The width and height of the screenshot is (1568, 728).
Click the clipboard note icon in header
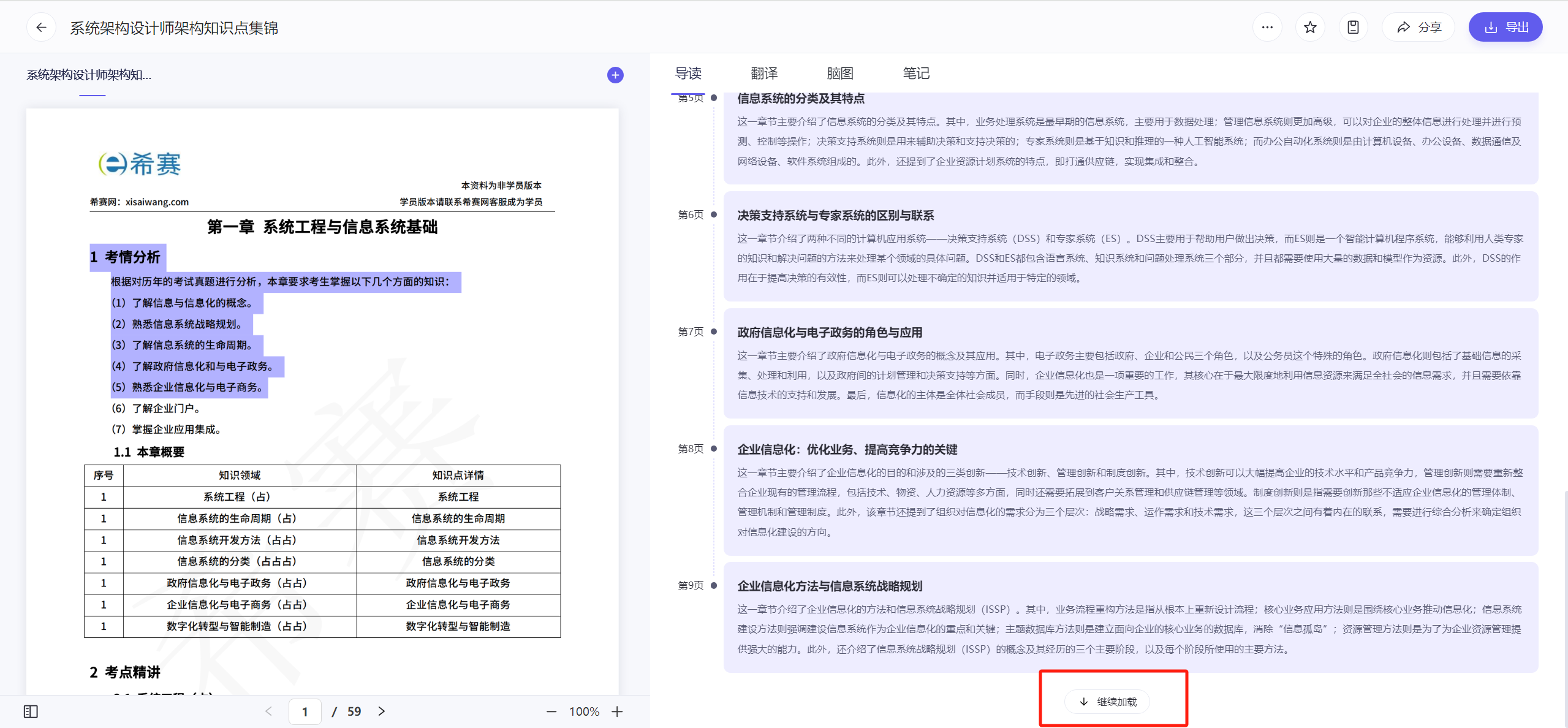(1353, 27)
